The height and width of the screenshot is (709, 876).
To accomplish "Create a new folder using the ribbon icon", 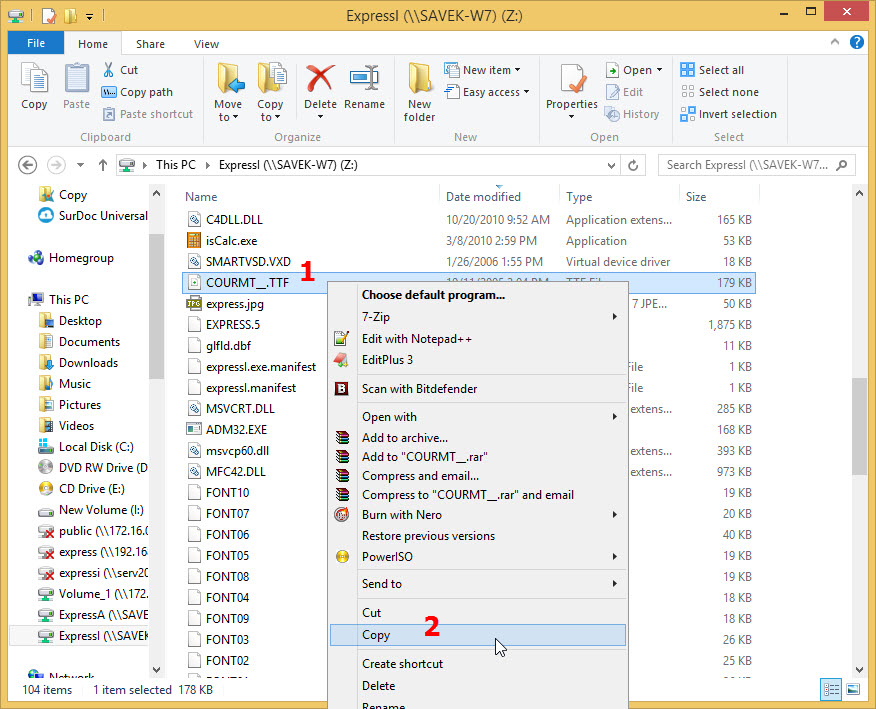I will (x=419, y=90).
